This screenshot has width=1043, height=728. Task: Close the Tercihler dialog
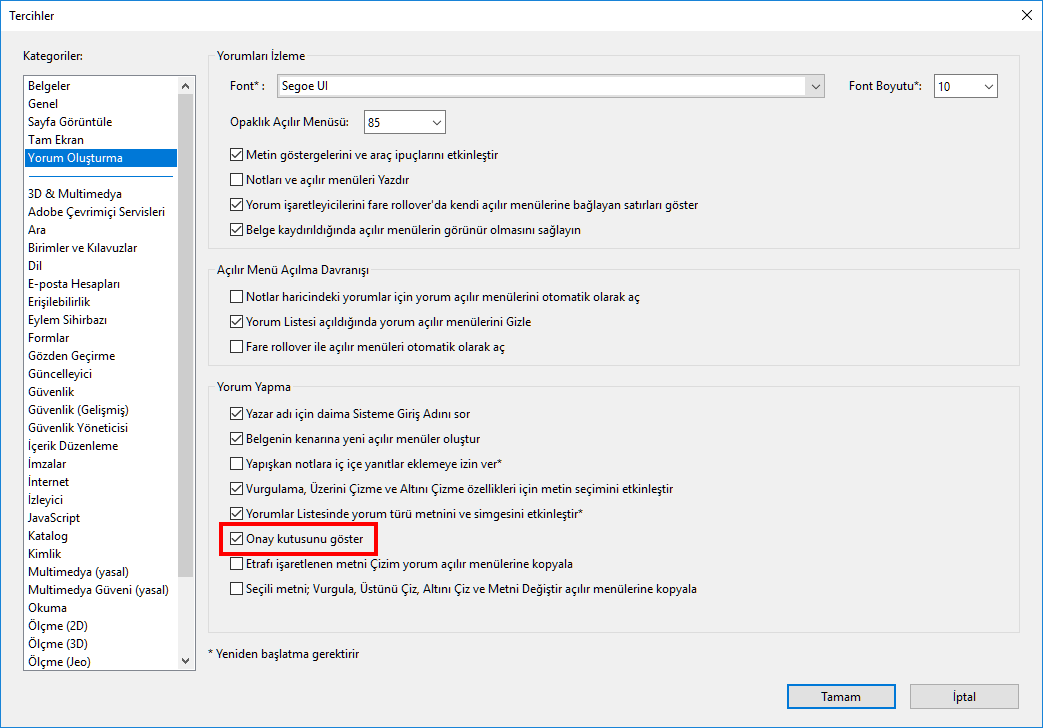click(x=1026, y=15)
